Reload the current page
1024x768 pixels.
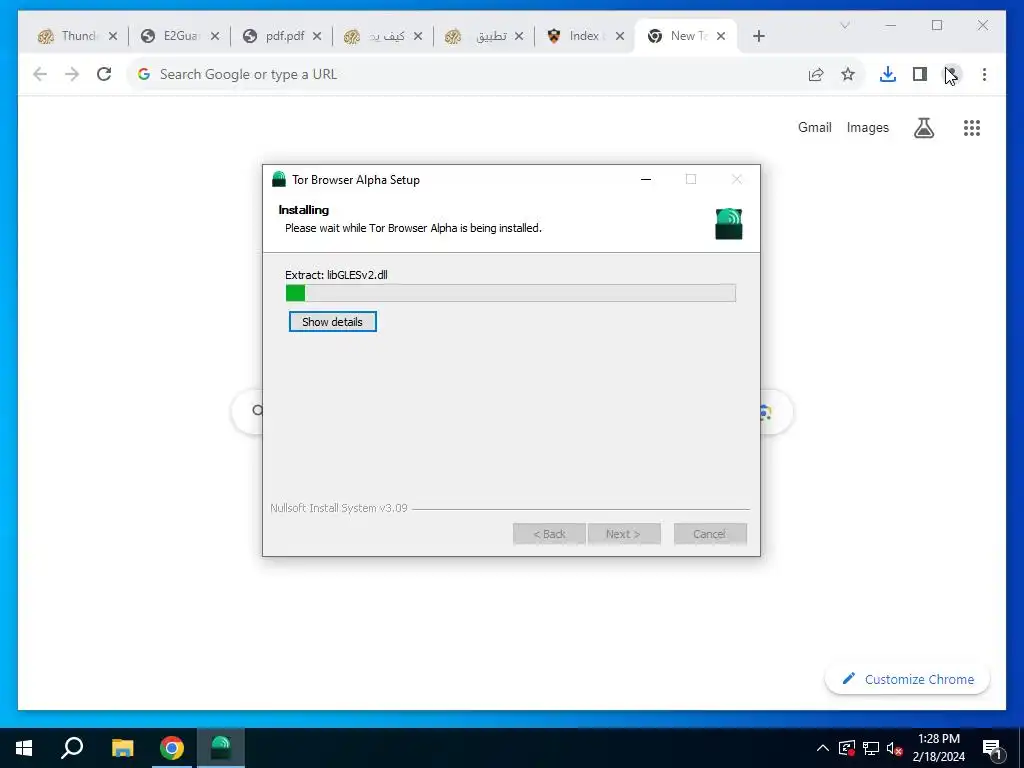click(104, 74)
